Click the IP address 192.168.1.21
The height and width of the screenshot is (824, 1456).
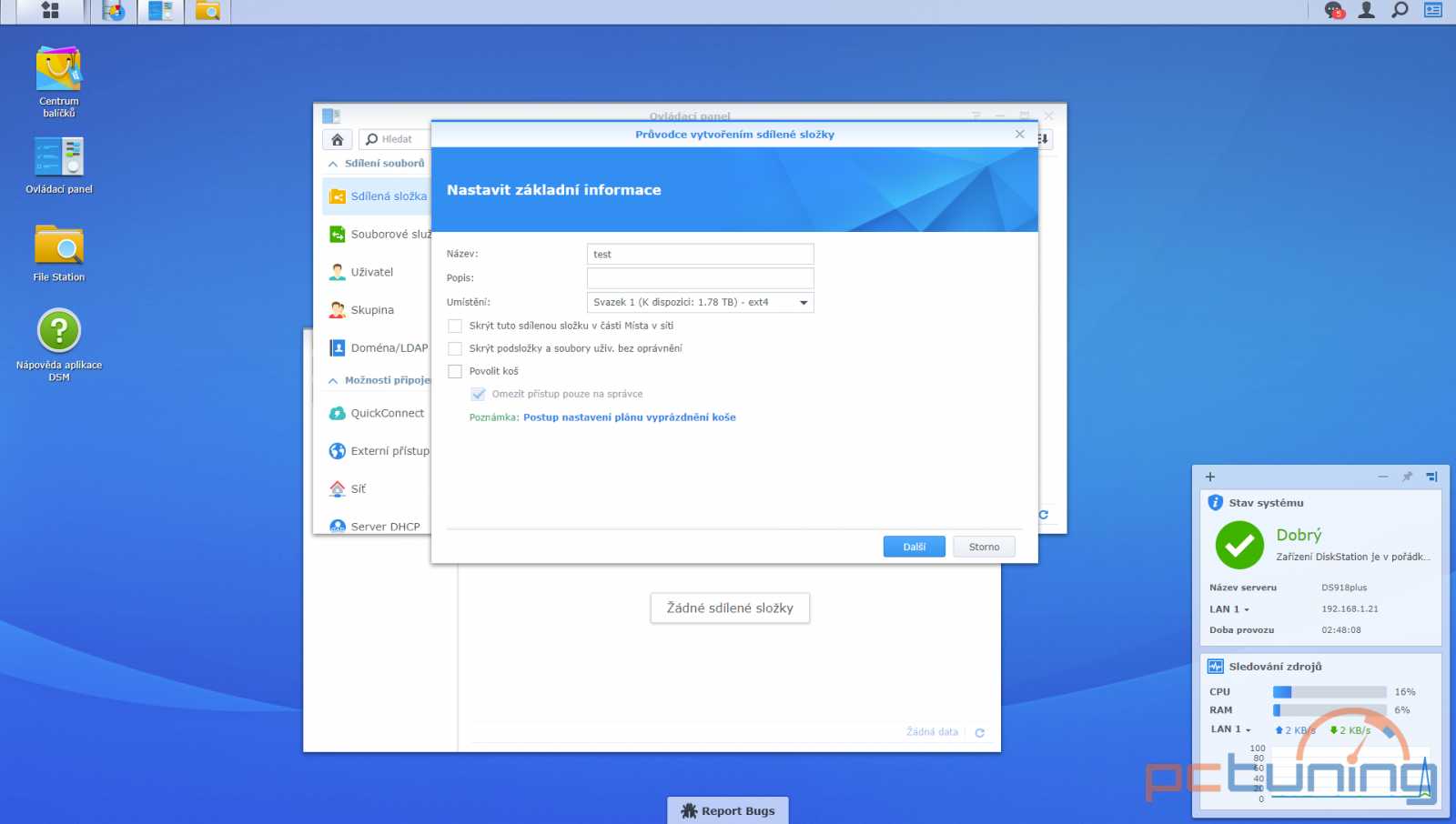point(1350,609)
